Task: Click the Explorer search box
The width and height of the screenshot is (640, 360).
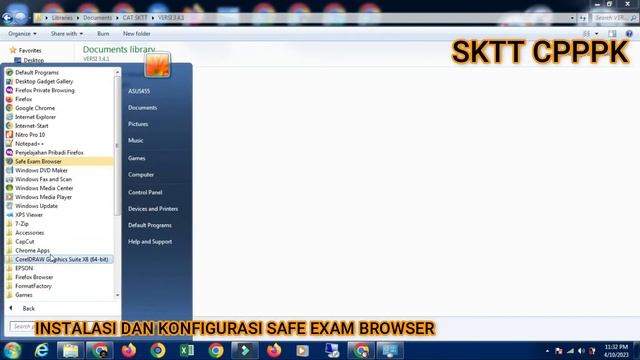Action: tap(615, 18)
